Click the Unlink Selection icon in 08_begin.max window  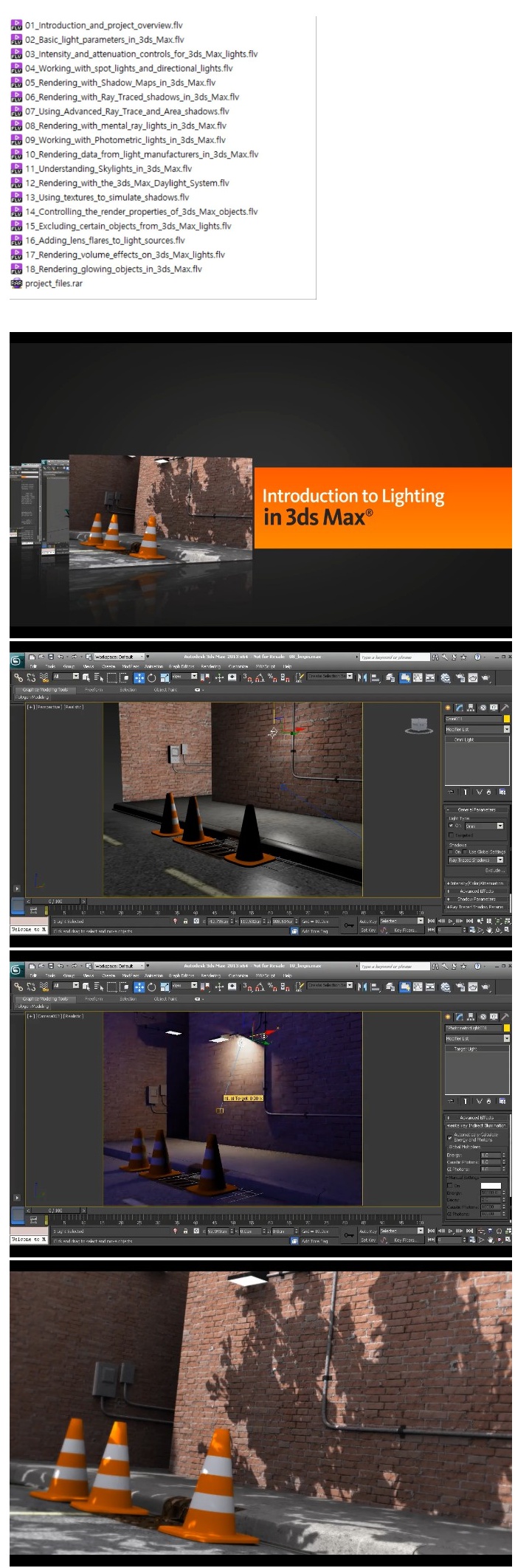pyautogui.click(x=30, y=677)
